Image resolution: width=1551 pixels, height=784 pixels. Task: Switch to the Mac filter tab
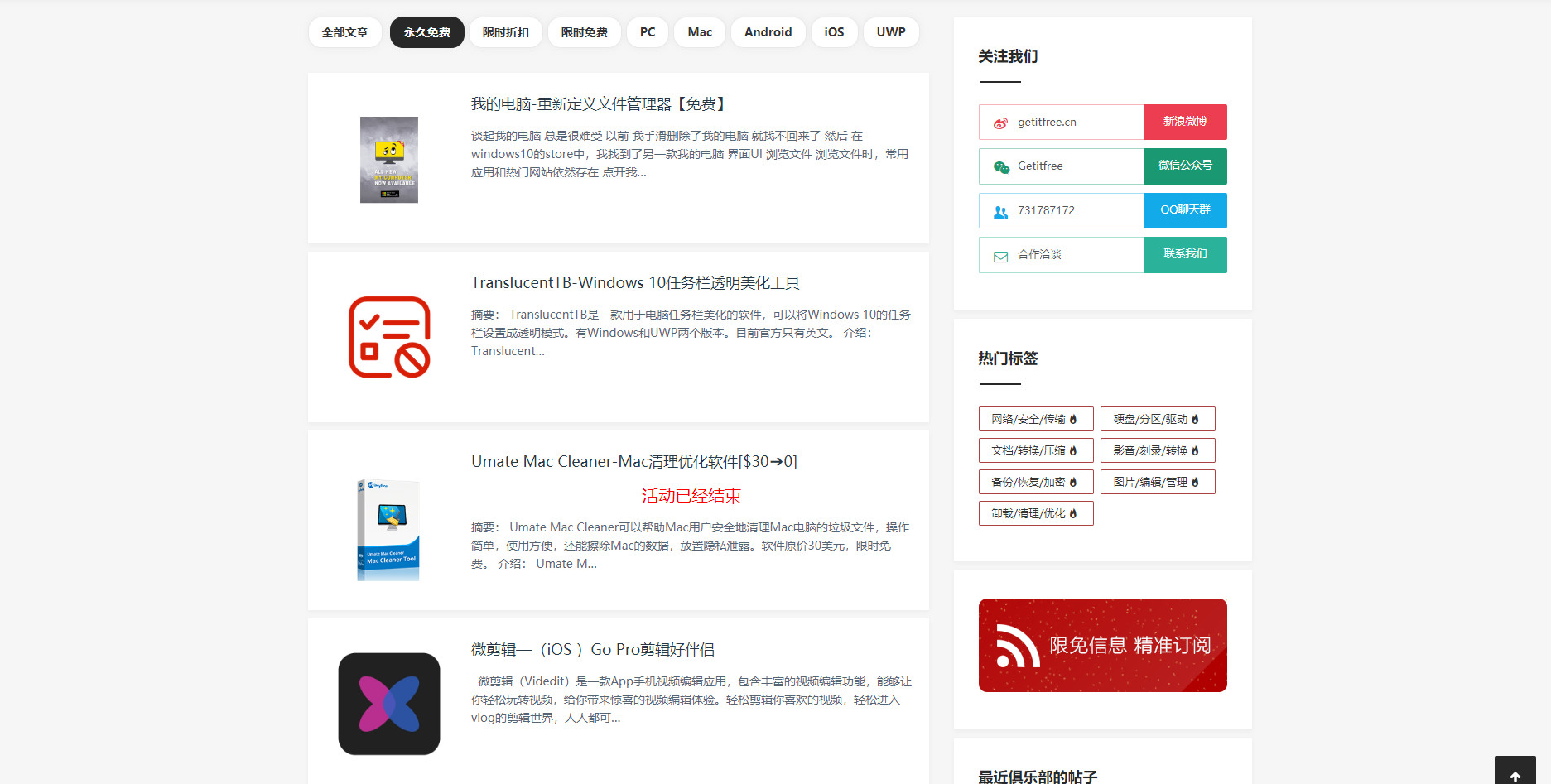click(699, 31)
